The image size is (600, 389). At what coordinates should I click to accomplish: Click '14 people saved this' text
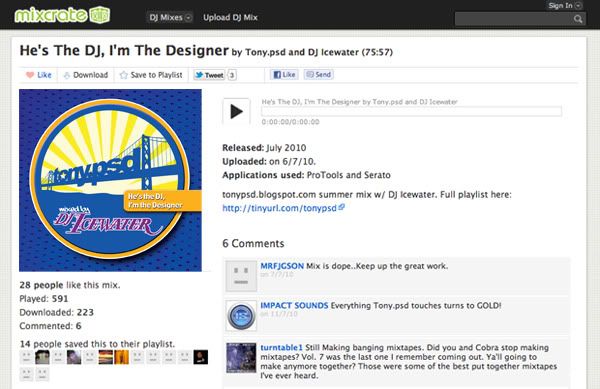[97, 344]
